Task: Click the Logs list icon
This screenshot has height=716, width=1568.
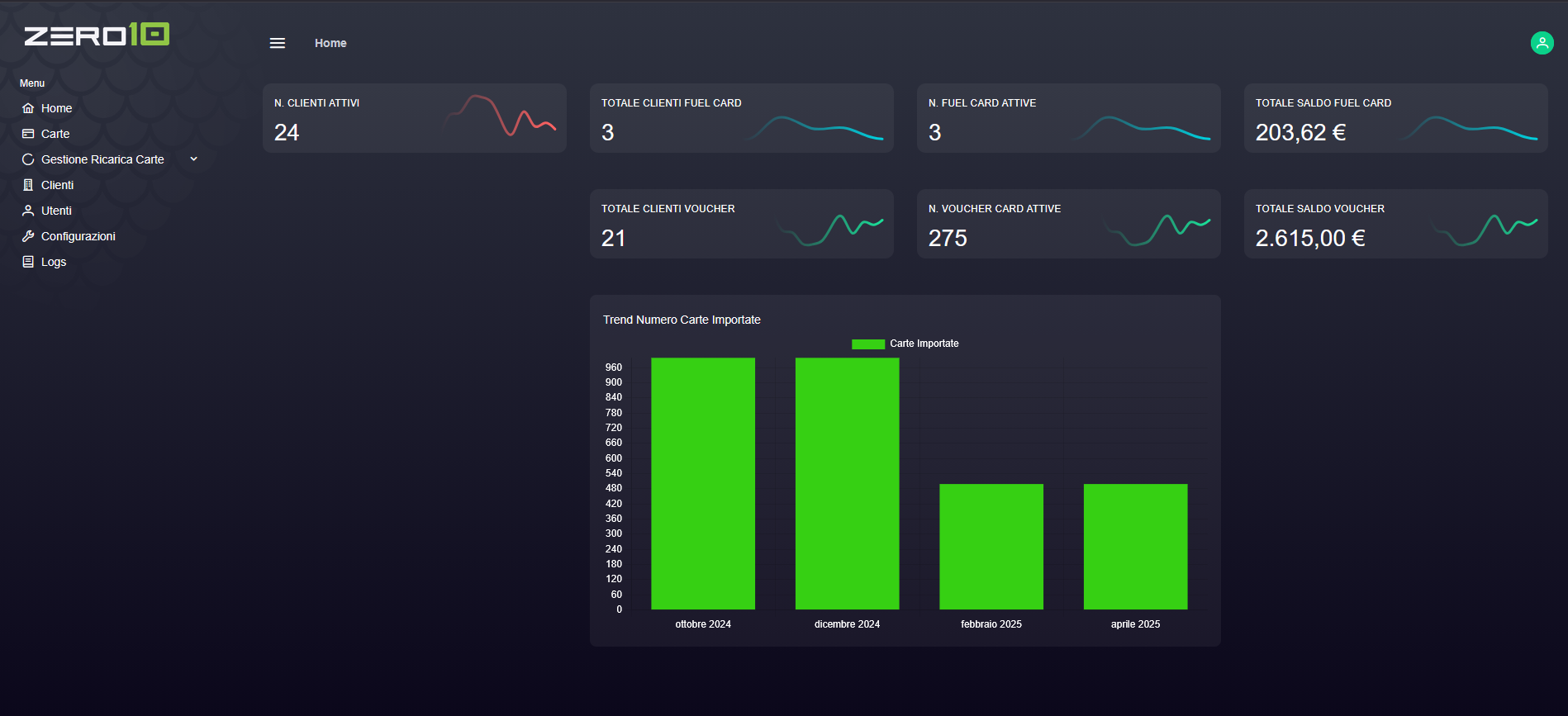Action: click(28, 262)
